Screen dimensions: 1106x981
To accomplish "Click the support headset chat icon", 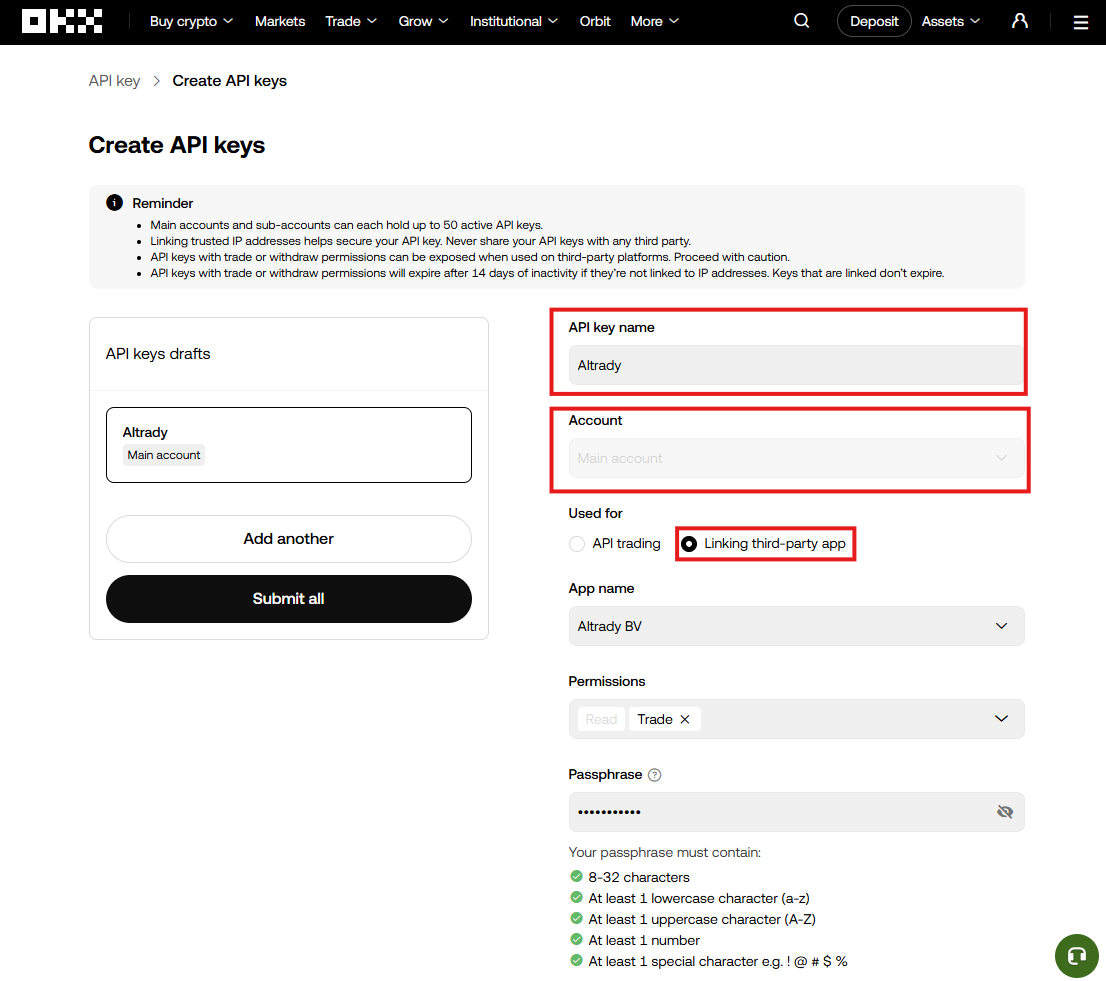I will pyautogui.click(x=1076, y=956).
